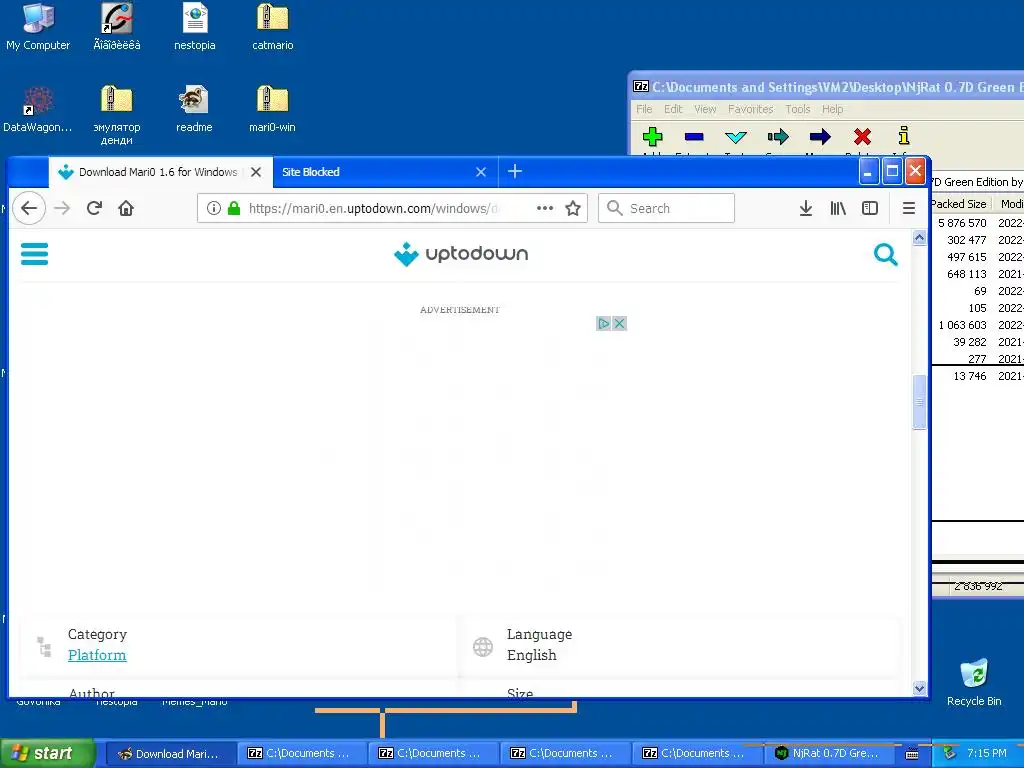Open the catmario archive icon
The height and width of the screenshot is (768, 1024).
point(272,27)
